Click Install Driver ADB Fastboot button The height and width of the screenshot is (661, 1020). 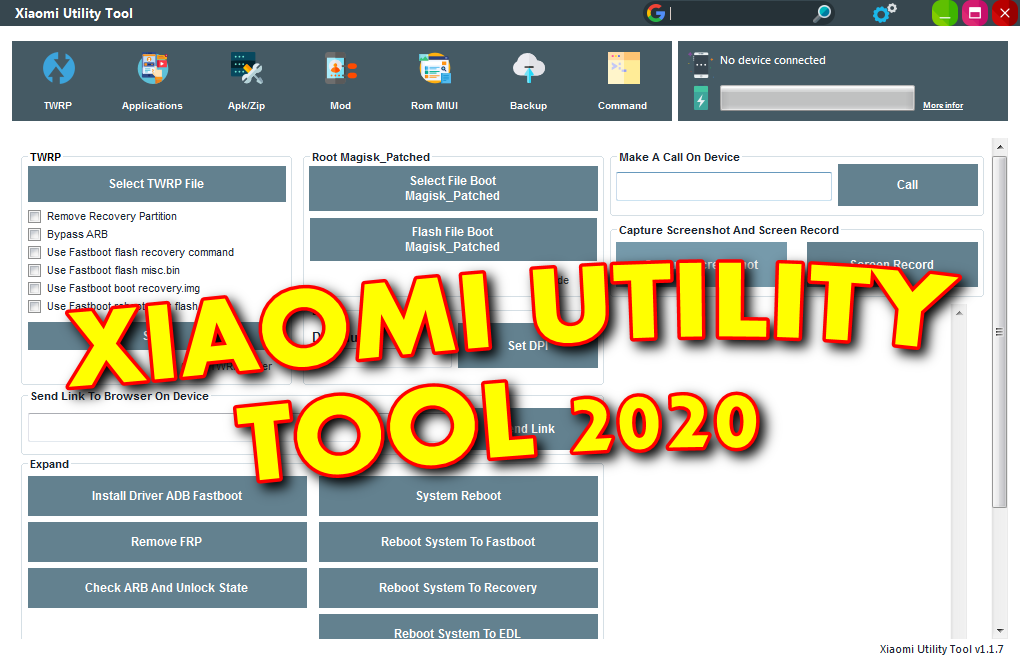tap(167, 496)
